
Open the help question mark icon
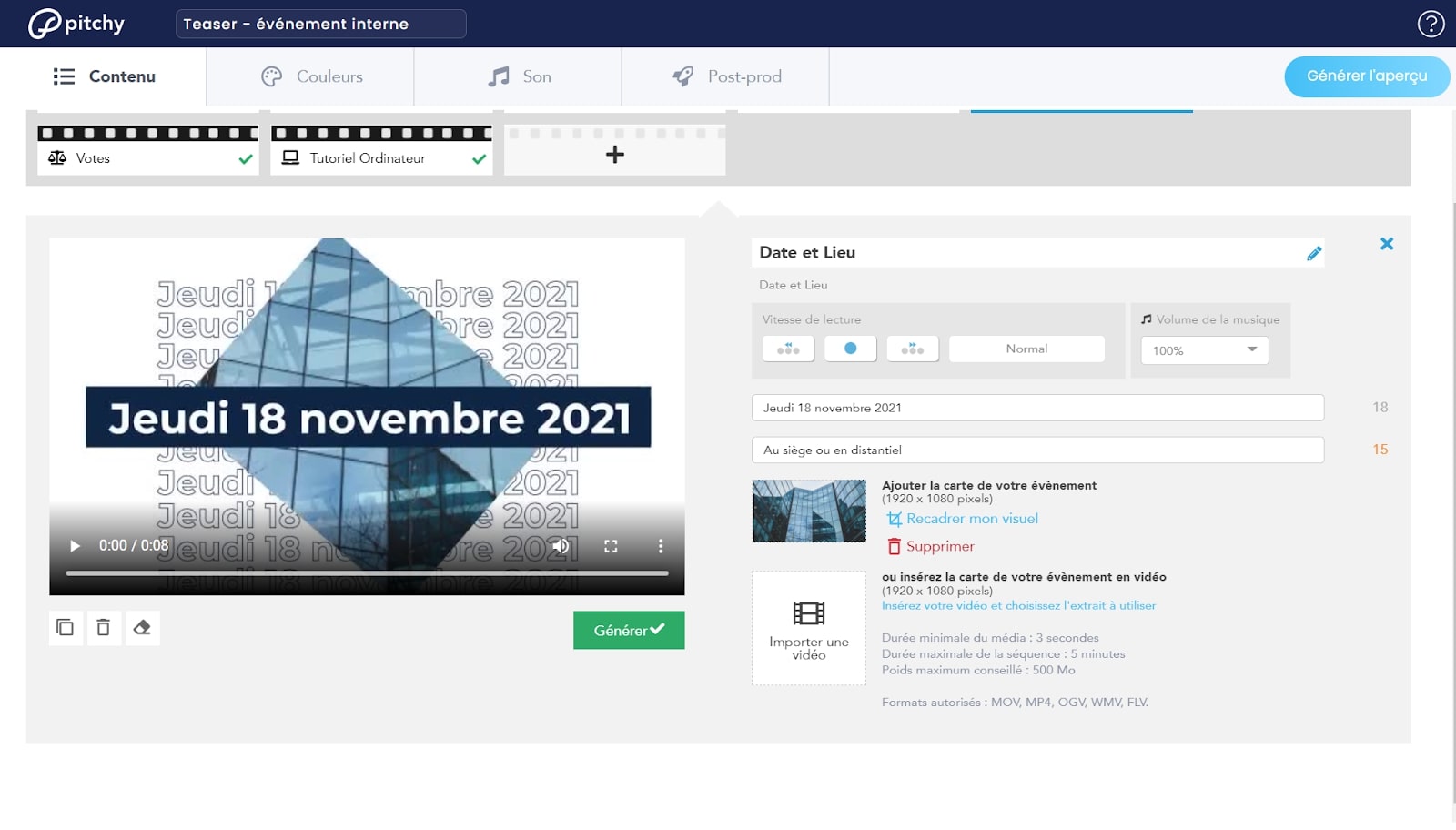1431,24
